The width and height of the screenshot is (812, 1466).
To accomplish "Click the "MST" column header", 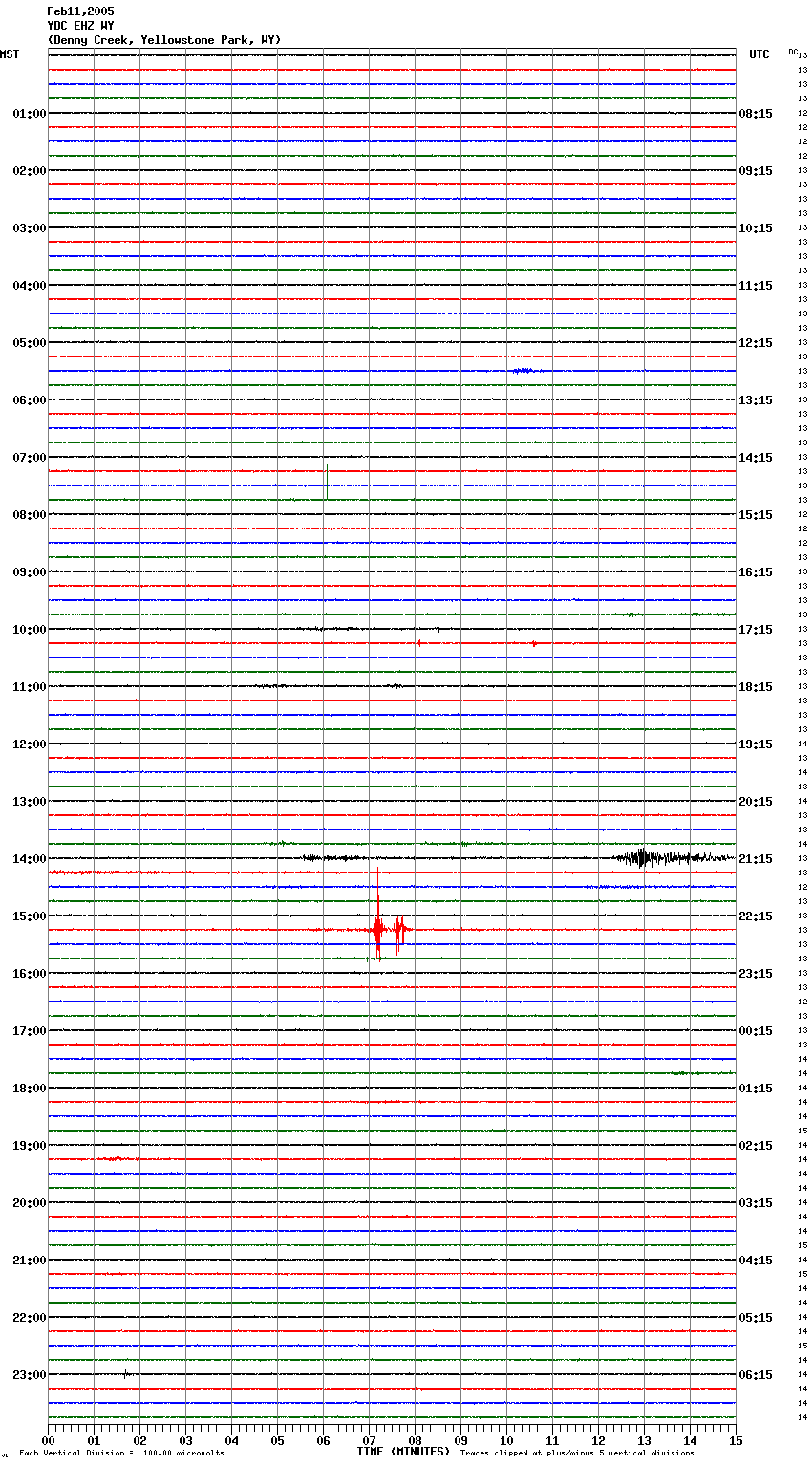I will (x=10, y=54).
